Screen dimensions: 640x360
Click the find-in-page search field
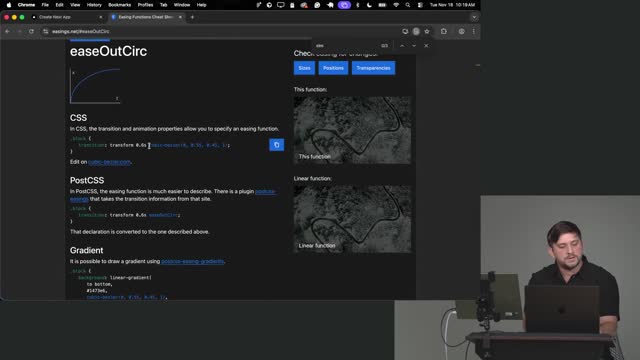pyautogui.click(x=347, y=46)
